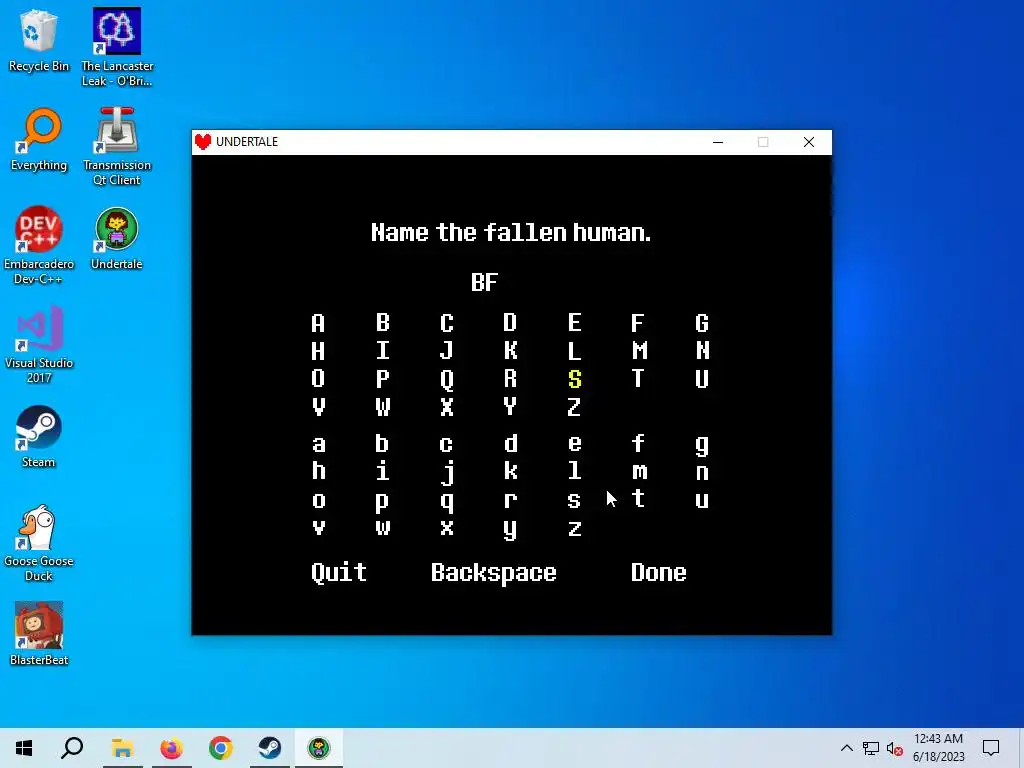The height and width of the screenshot is (768, 1024).
Task: Open taskbar search magnifier
Action: point(72,748)
